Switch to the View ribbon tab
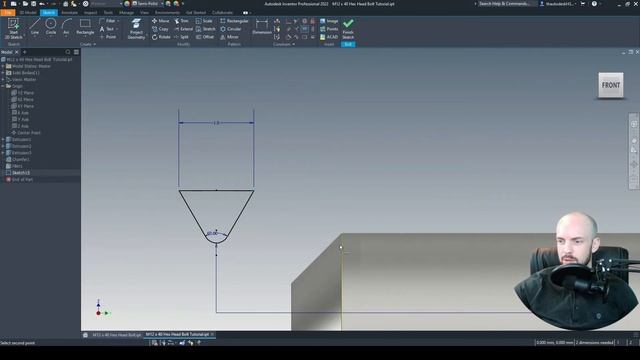 pyautogui.click(x=144, y=13)
